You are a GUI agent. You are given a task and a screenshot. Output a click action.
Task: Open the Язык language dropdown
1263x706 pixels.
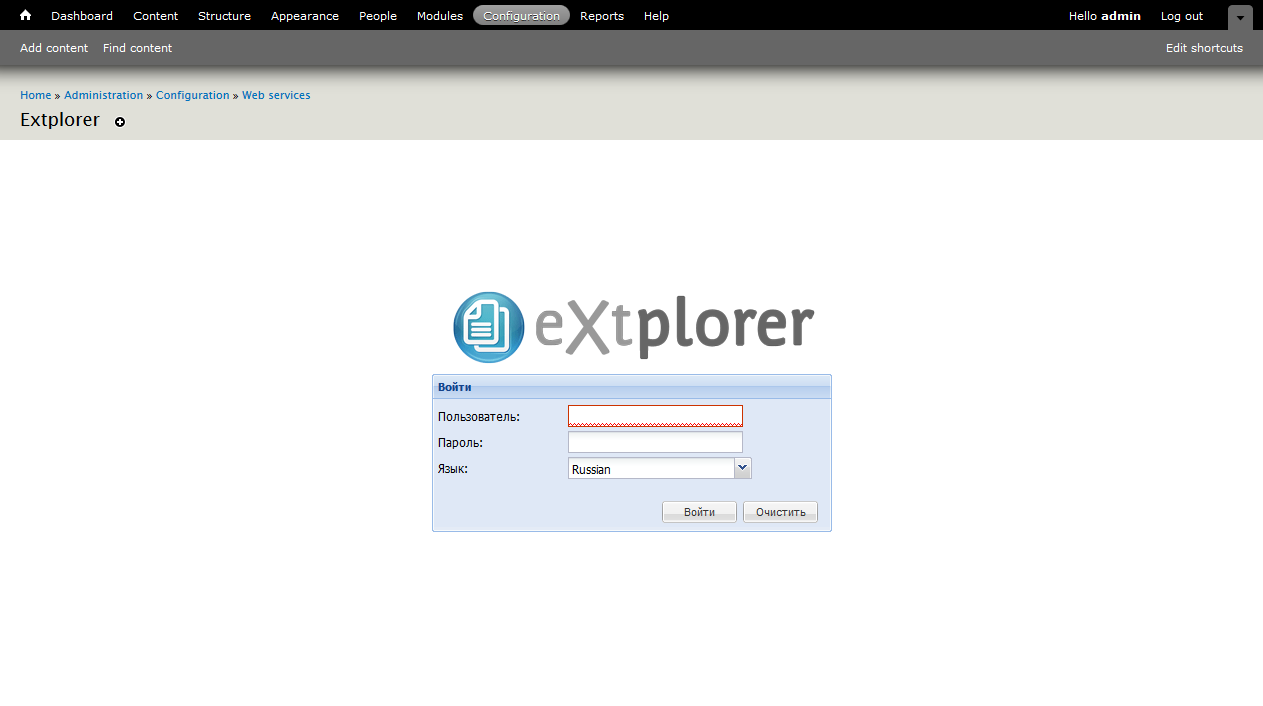(x=742, y=467)
